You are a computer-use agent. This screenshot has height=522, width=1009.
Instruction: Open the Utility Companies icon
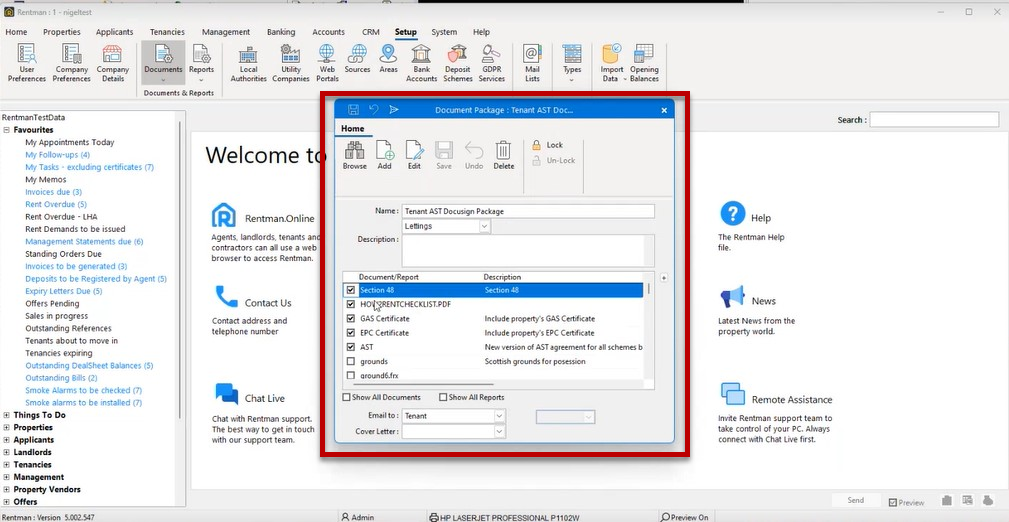tap(291, 63)
